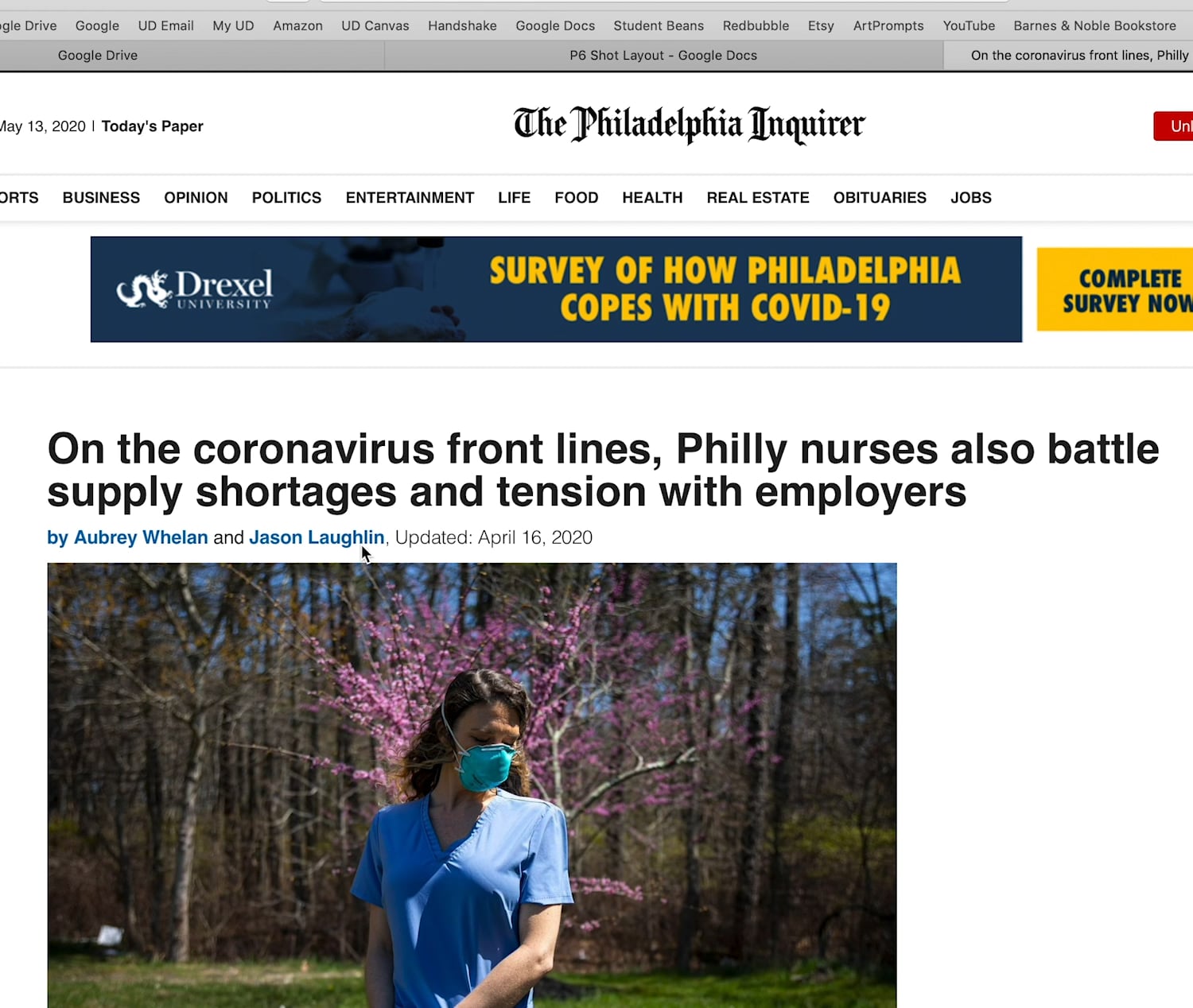
Task: Open the Drexel COVID-19 survey banner
Action: click(556, 289)
